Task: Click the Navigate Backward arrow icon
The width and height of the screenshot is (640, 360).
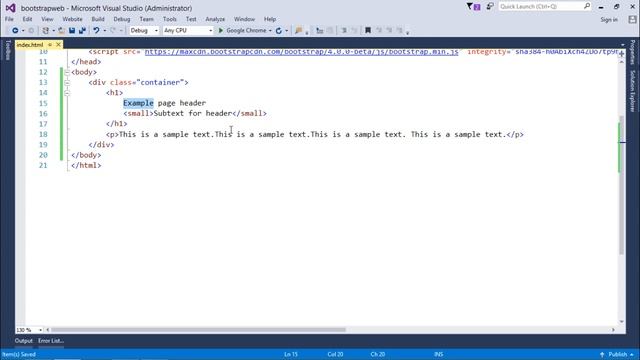Action: coord(15,31)
